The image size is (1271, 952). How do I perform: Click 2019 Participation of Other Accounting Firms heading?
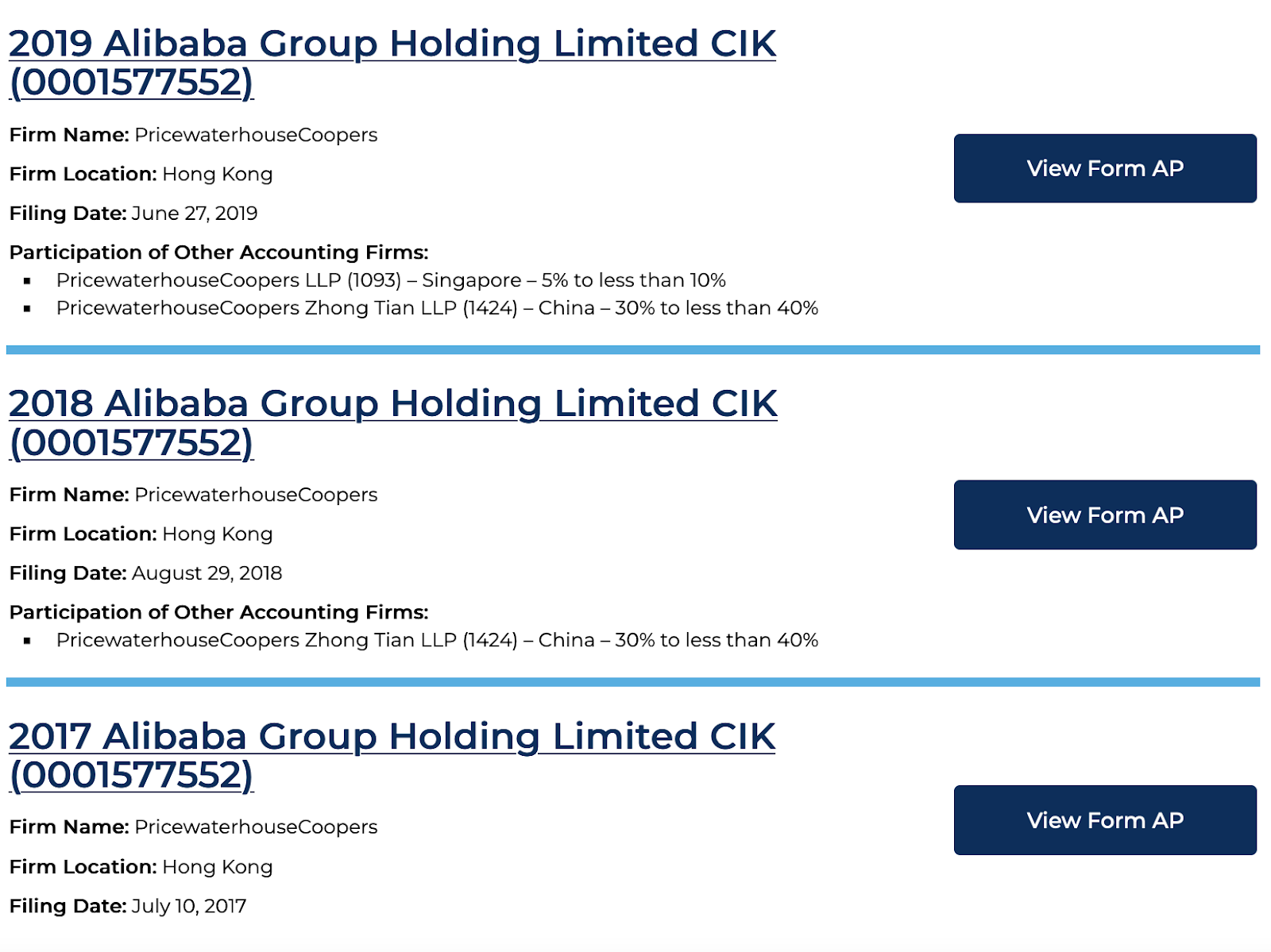pyautogui.click(x=218, y=252)
